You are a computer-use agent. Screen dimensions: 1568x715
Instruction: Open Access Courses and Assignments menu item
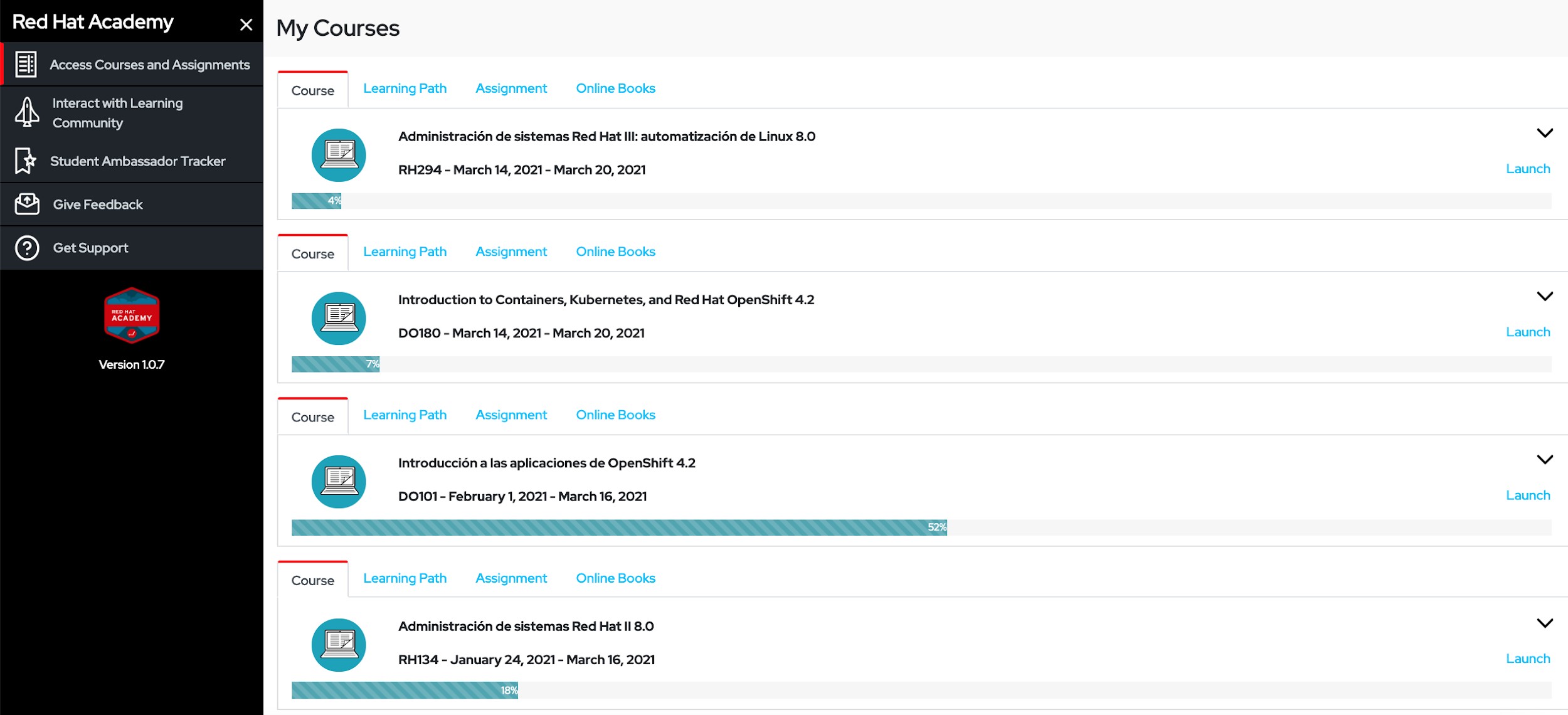[132, 64]
